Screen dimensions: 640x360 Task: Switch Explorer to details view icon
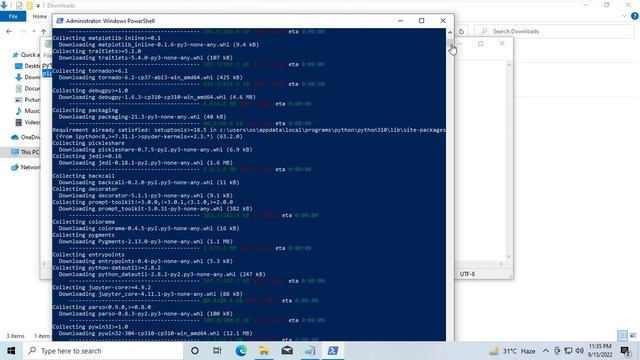tap(622, 336)
